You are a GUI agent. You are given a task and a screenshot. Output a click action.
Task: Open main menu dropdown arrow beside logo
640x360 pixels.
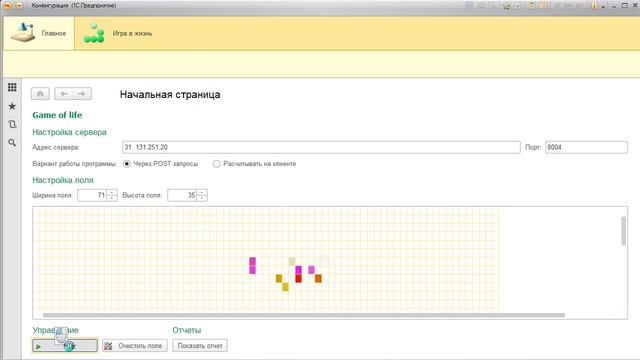pos(19,5)
